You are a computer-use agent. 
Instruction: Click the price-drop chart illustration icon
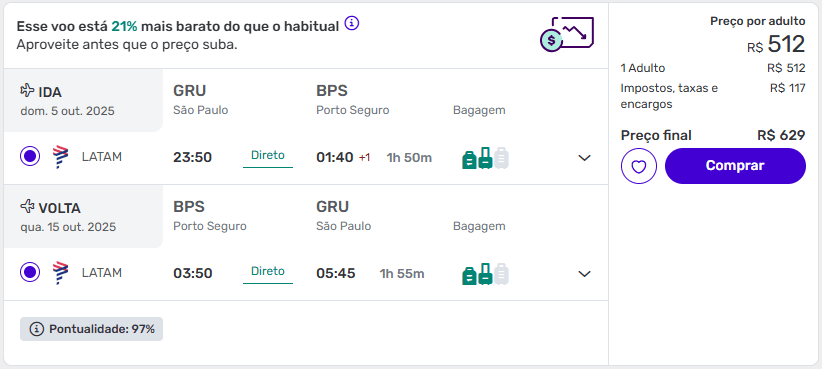[567, 34]
